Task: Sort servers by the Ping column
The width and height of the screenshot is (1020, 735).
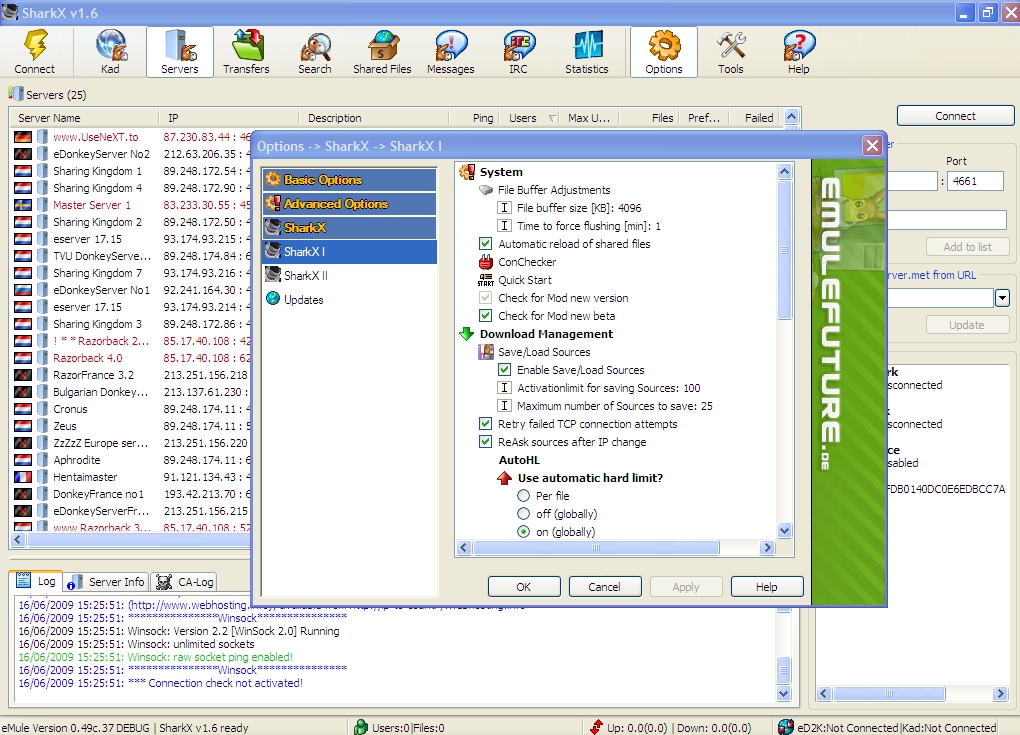Action: point(474,118)
